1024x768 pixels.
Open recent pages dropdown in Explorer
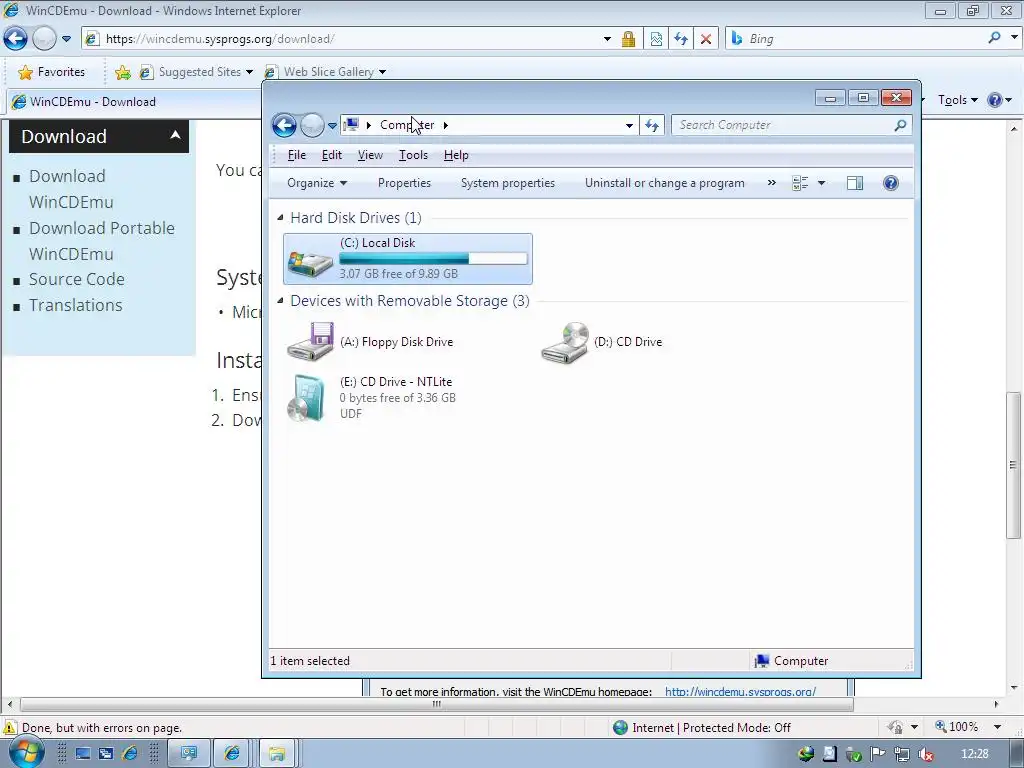point(332,125)
